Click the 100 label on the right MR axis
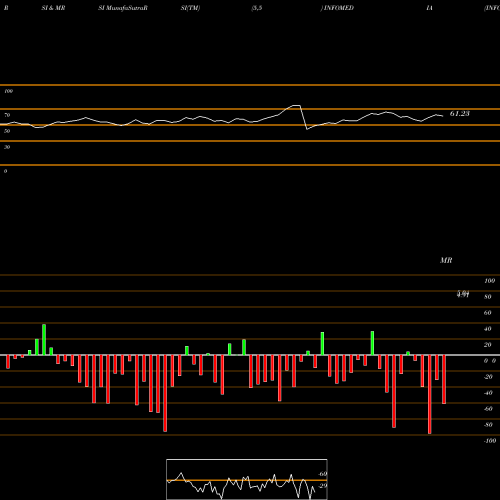 coord(489,281)
